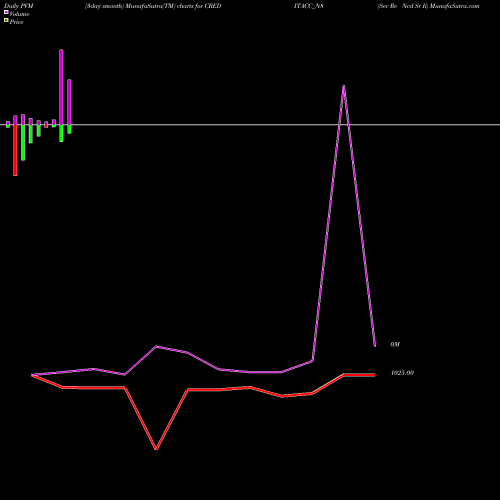
Task: Click the tallest magenta volume bar
Action: point(61,87)
